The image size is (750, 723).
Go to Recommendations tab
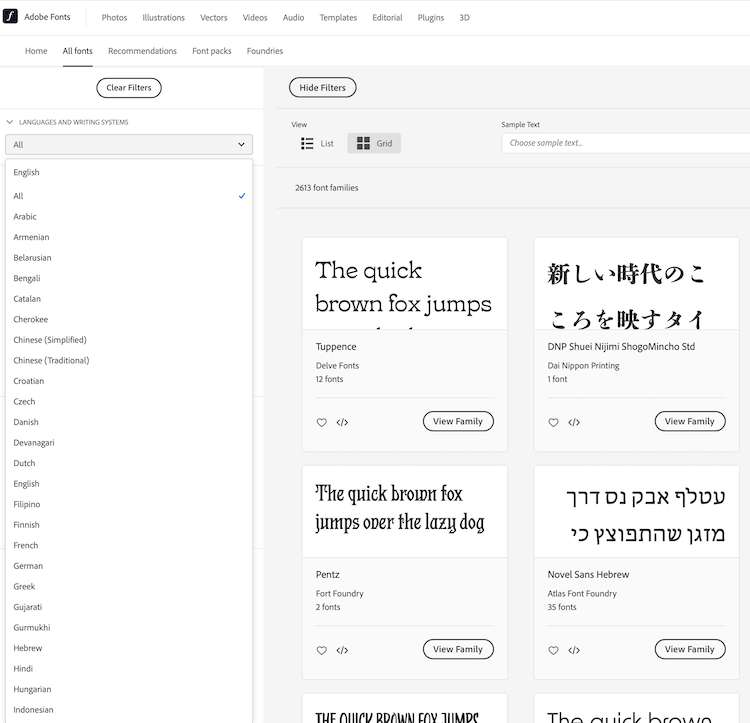142,51
